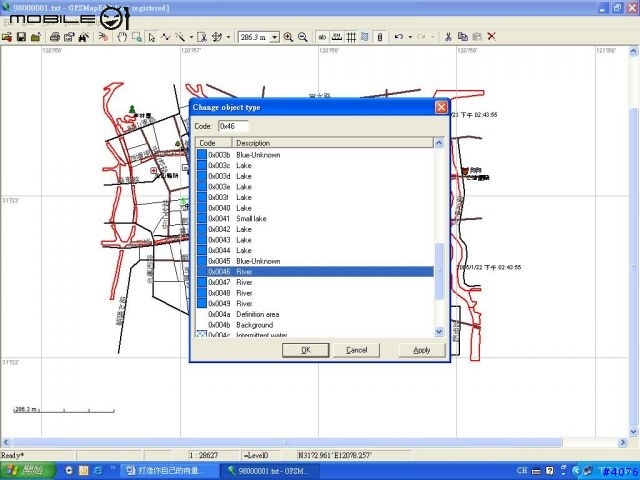Open the print preview icon
640x480 pixels.
[x=69, y=37]
